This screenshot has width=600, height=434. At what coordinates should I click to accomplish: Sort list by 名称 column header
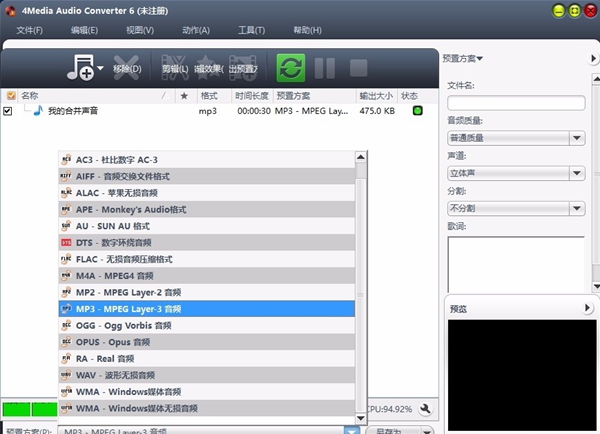tap(95, 96)
